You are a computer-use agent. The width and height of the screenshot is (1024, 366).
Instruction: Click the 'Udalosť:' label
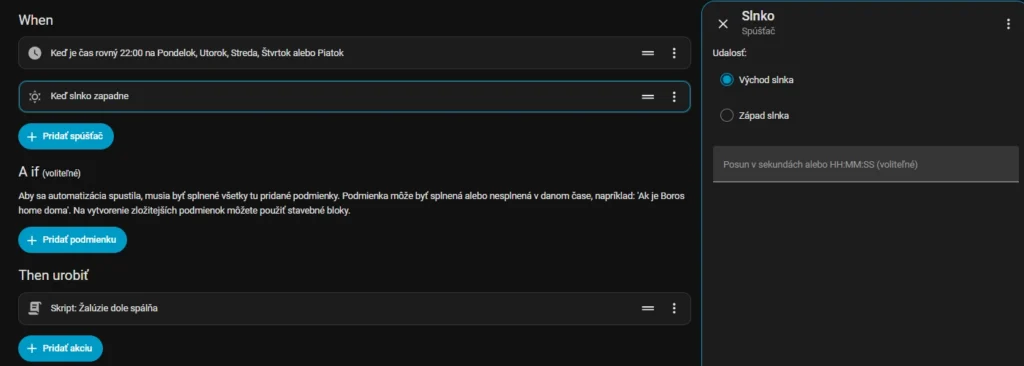(730, 53)
